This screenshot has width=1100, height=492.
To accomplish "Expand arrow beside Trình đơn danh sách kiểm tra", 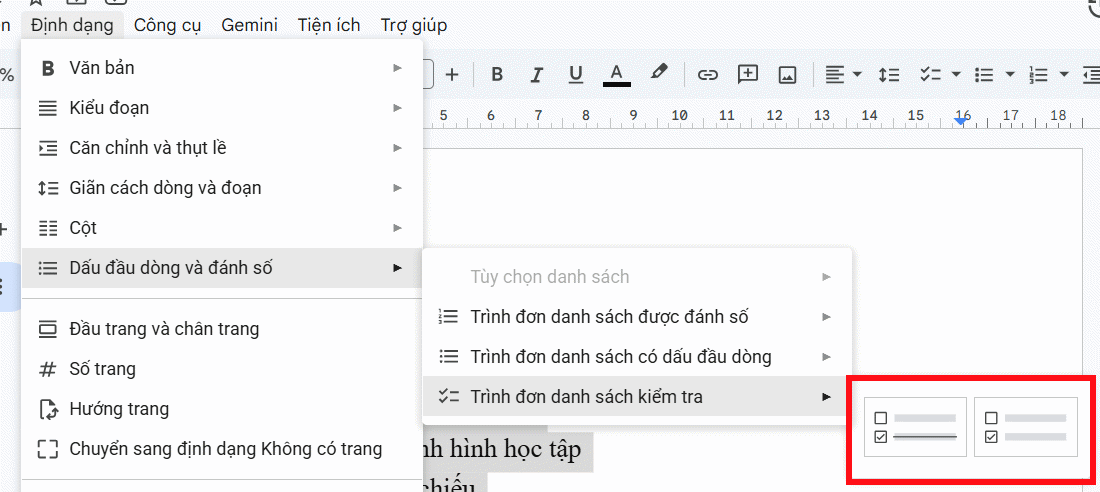I will [826, 397].
